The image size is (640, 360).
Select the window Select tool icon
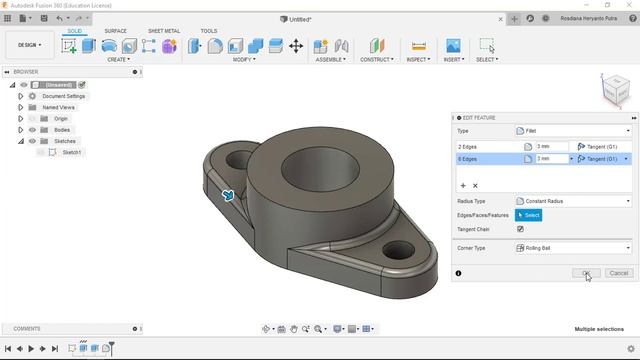(487, 46)
